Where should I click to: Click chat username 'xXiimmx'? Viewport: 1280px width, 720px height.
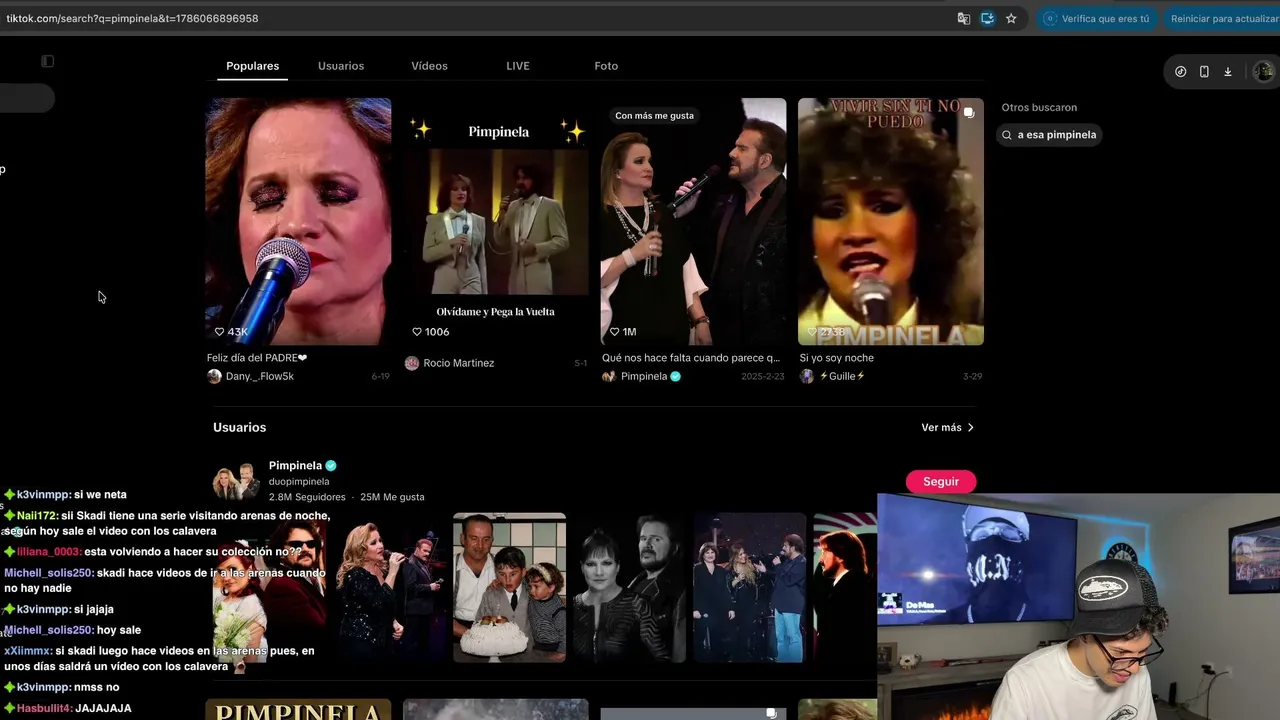tap(27, 651)
